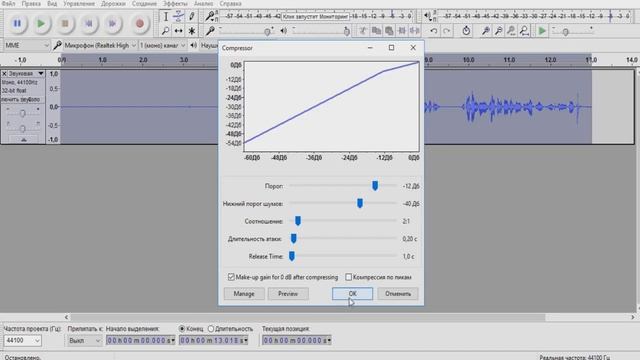This screenshot has width=640, height=360.
Task: Toggle Make-up gain for 0 dB checkbox
Action: (x=231, y=277)
